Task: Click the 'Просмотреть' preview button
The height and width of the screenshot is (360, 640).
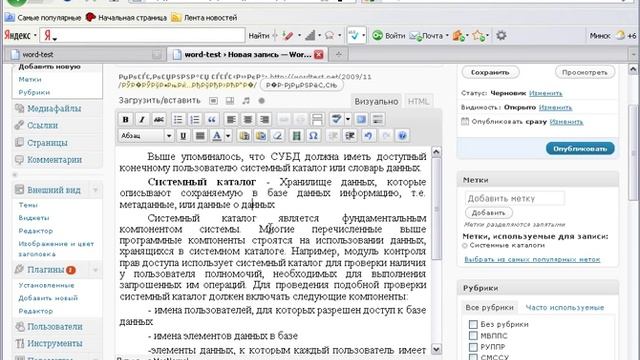Action: 584,72
